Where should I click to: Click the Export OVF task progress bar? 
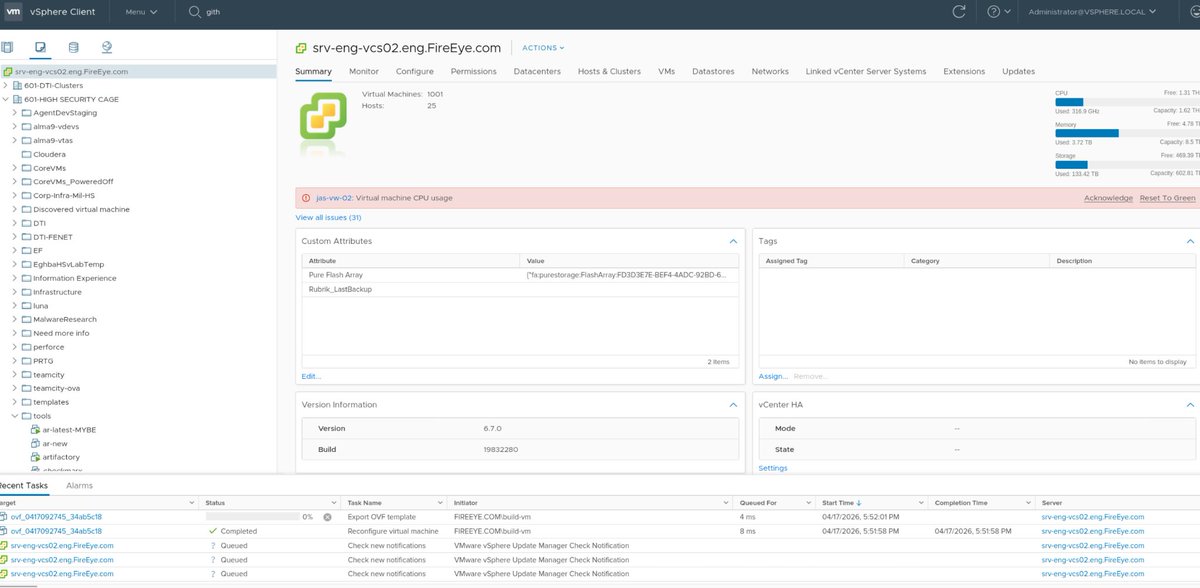click(x=253, y=517)
